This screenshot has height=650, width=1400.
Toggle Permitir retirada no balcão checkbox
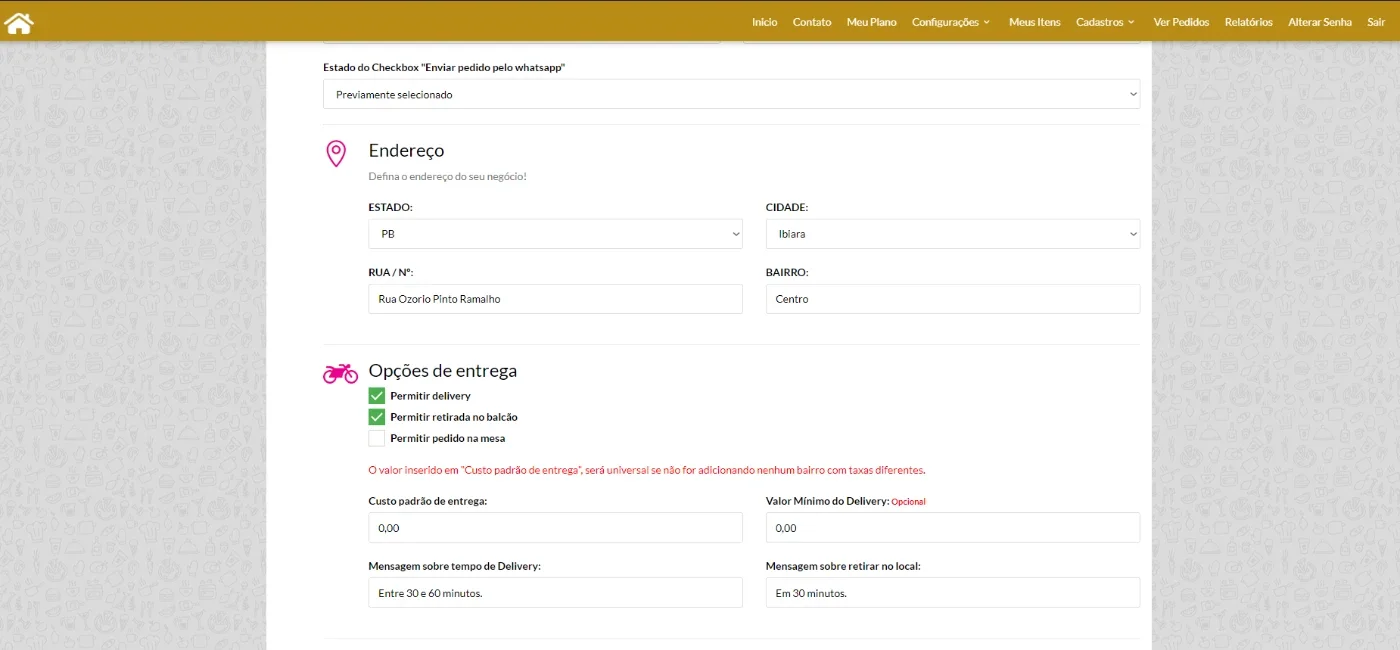click(x=377, y=417)
